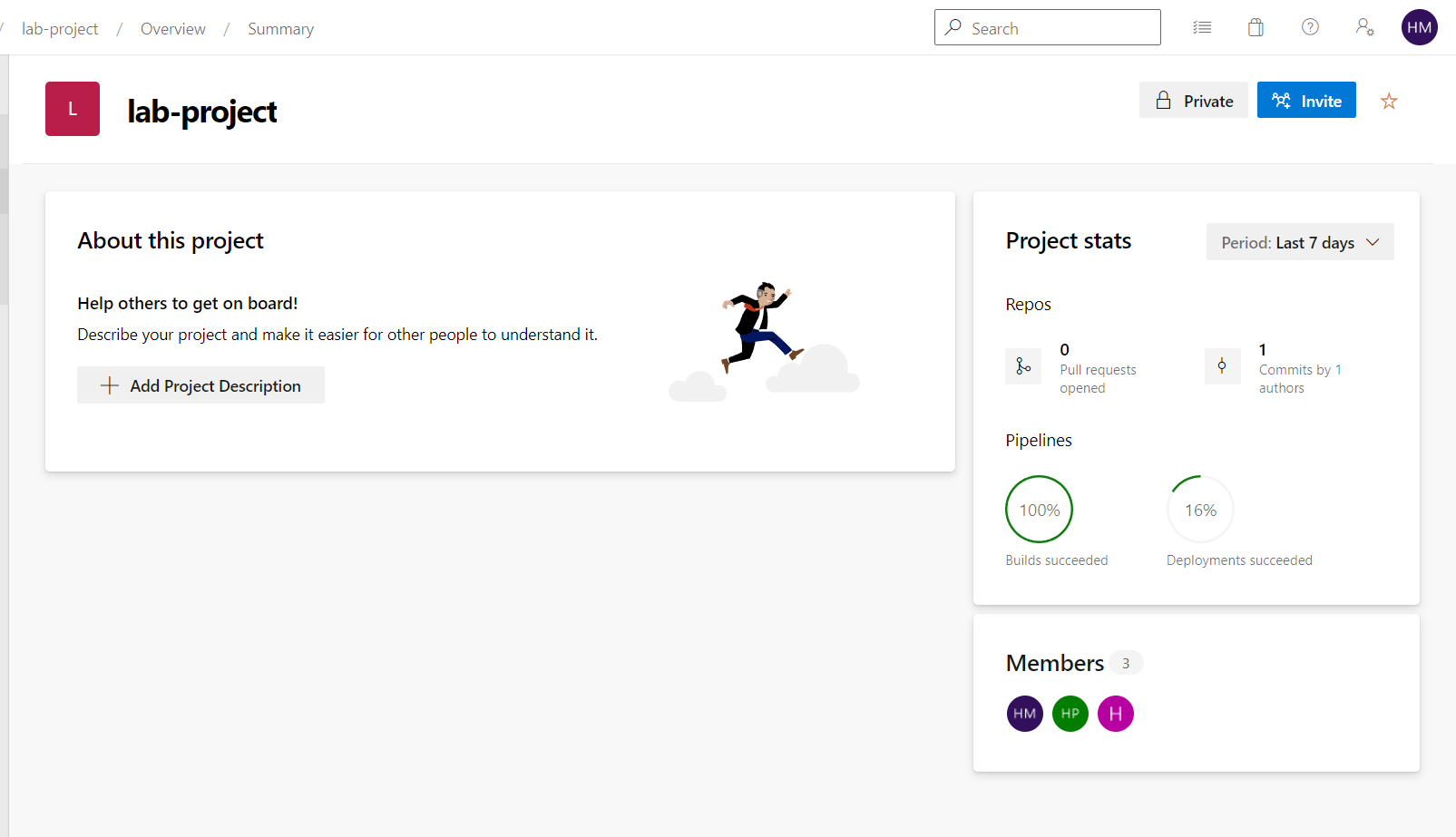Click Add Project Description
The height and width of the screenshot is (837, 1456).
[200, 385]
